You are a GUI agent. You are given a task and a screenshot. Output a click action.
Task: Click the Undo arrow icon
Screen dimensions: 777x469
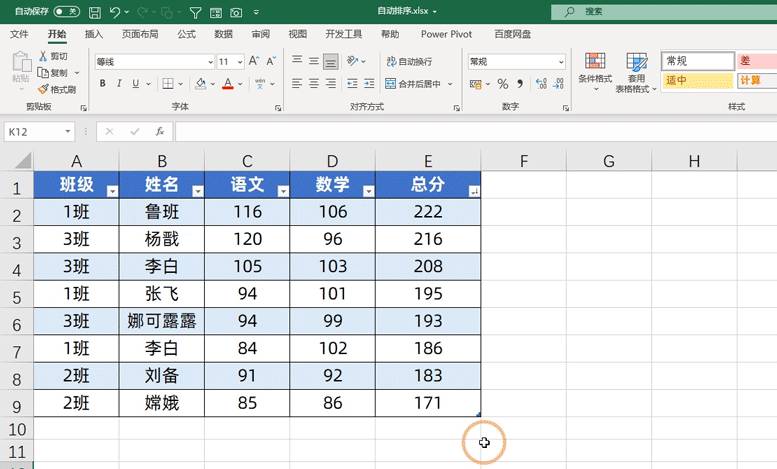click(x=115, y=12)
